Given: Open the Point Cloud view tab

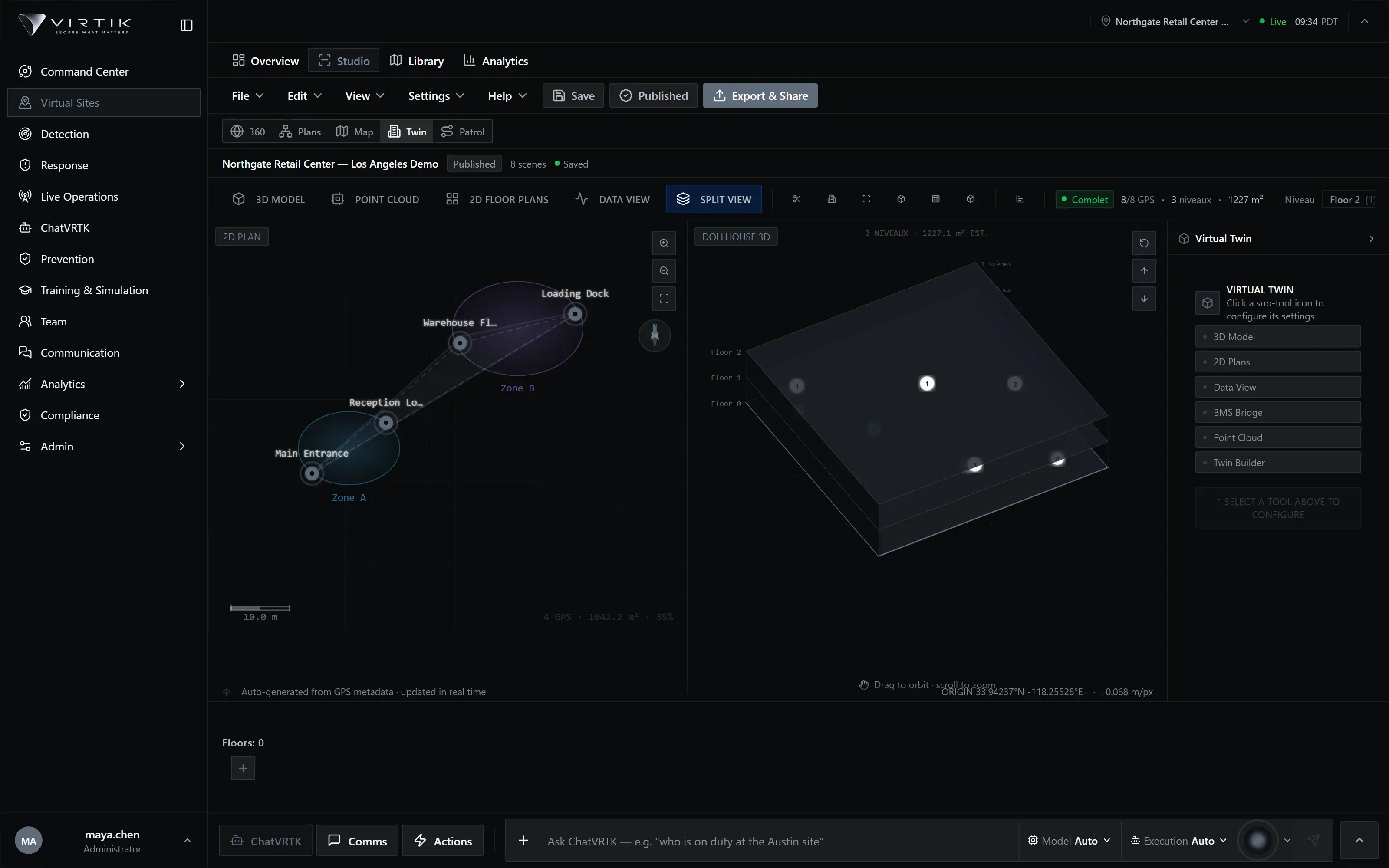Looking at the screenshot, I should coord(375,199).
